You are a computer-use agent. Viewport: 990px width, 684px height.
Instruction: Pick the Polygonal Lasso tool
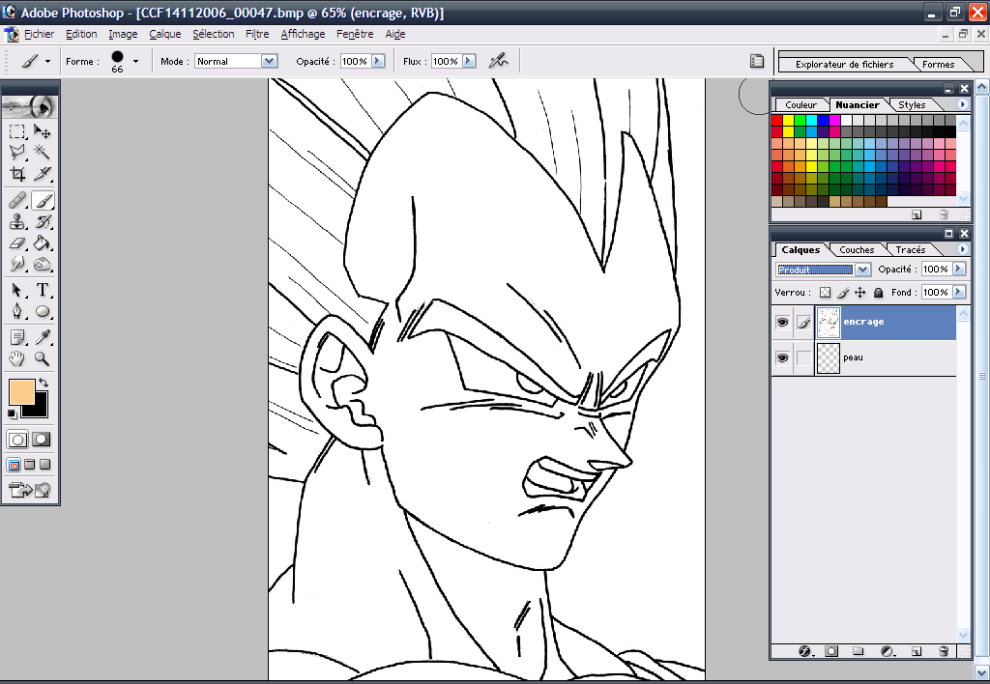17,152
